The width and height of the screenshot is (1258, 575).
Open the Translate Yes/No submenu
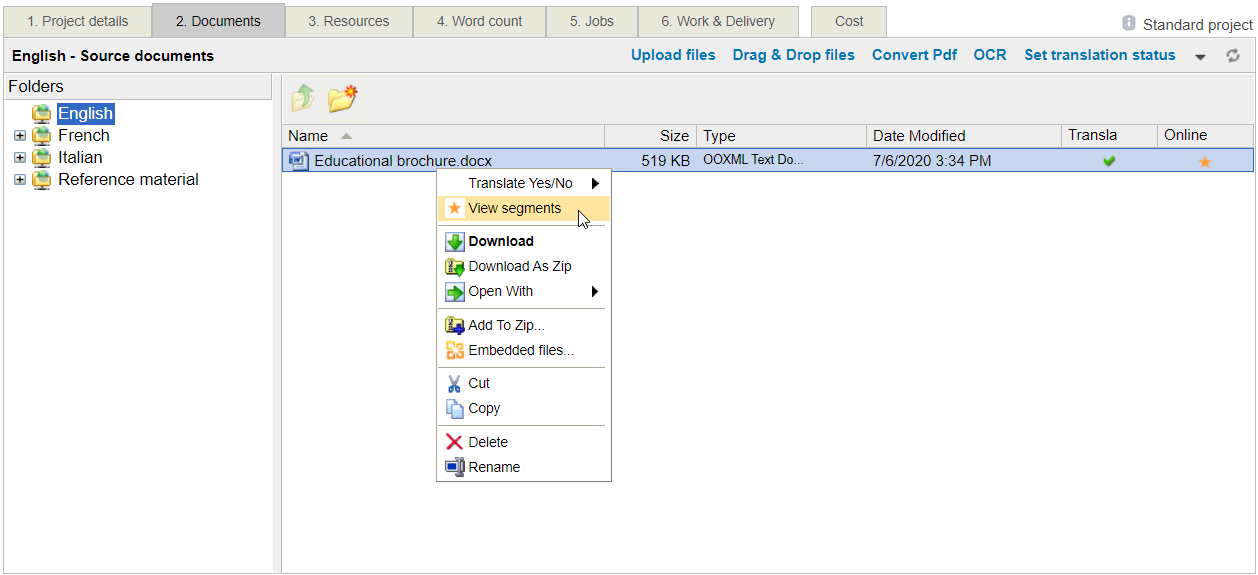pos(521,183)
